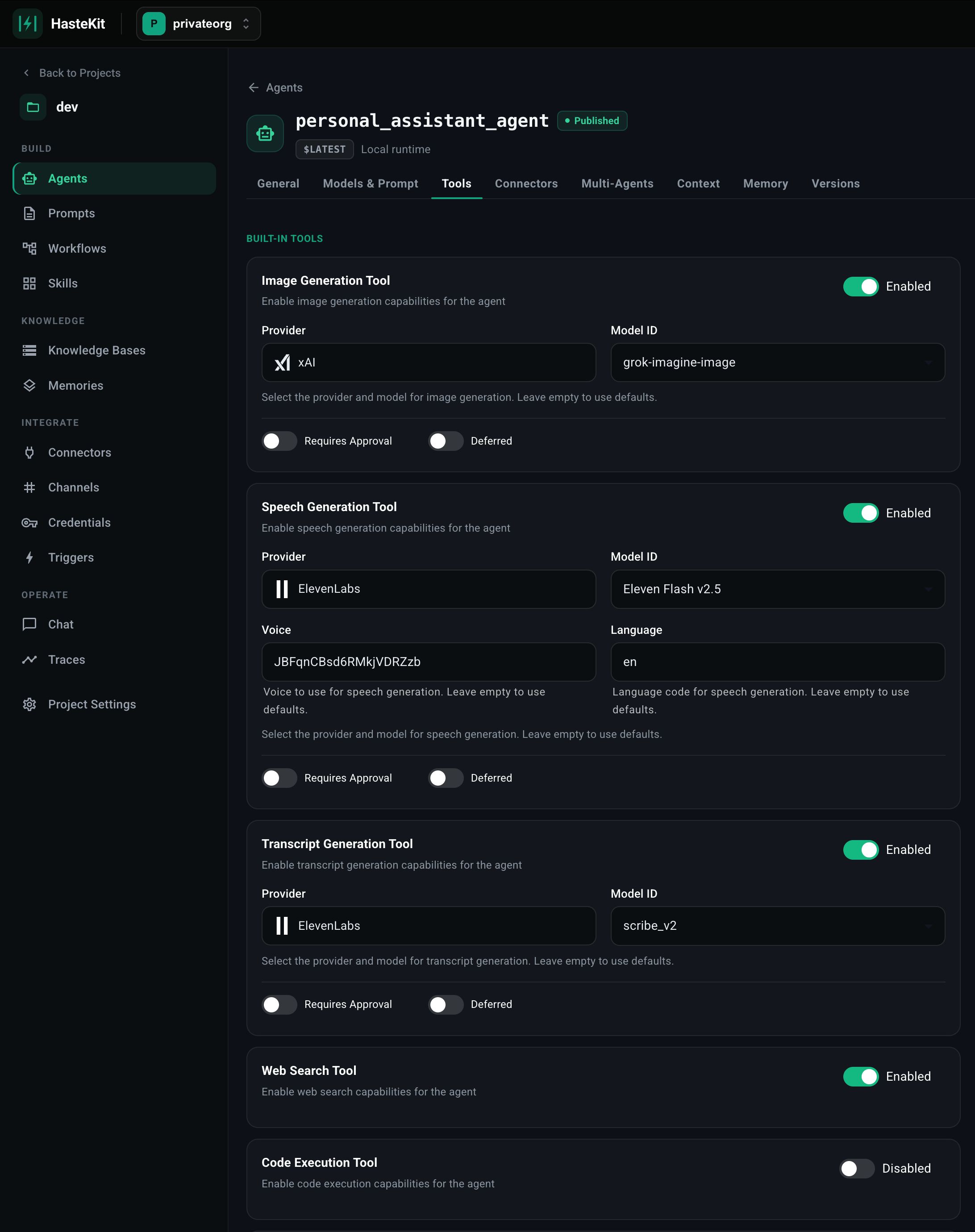Click the Prompts document icon

pos(29,213)
